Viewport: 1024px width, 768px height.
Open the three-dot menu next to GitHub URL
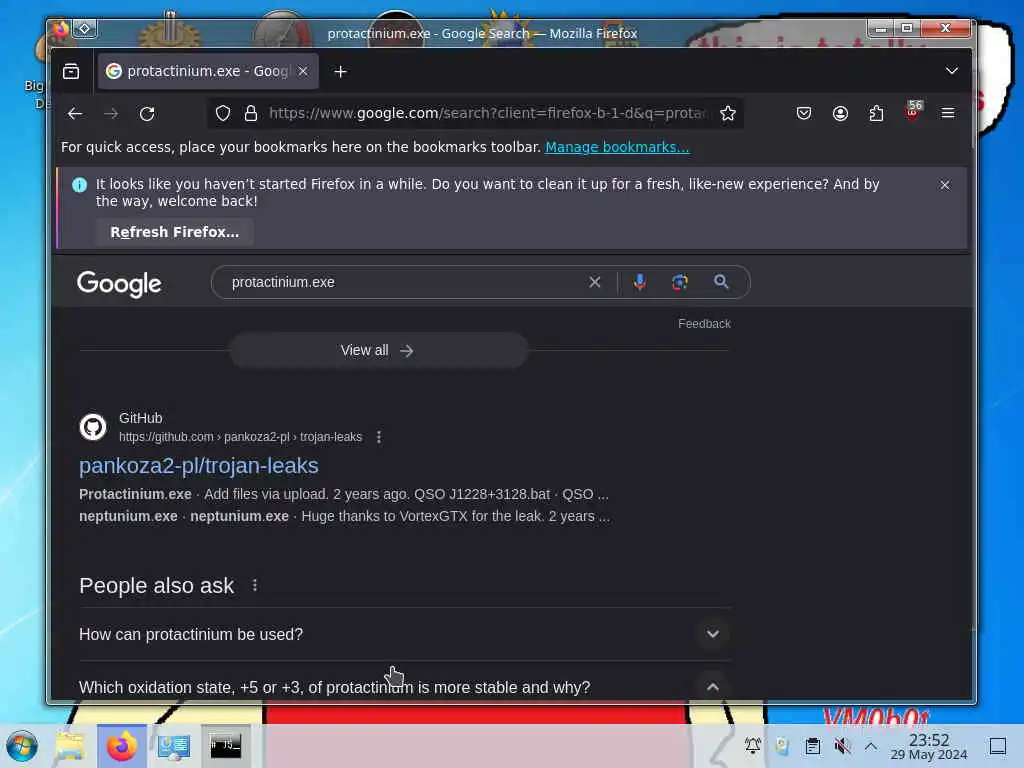[379, 437]
